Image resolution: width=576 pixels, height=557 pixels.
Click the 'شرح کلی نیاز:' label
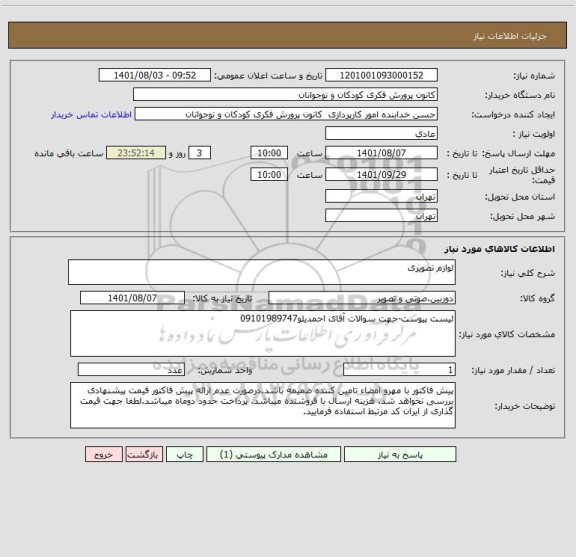pos(528,273)
